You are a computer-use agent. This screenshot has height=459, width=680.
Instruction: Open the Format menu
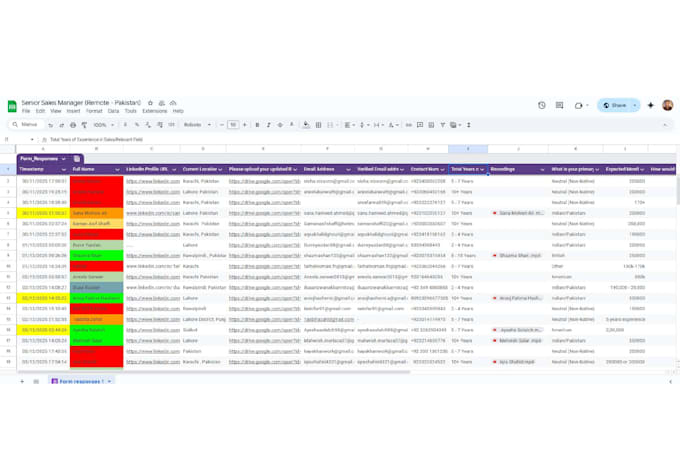[x=94, y=111]
